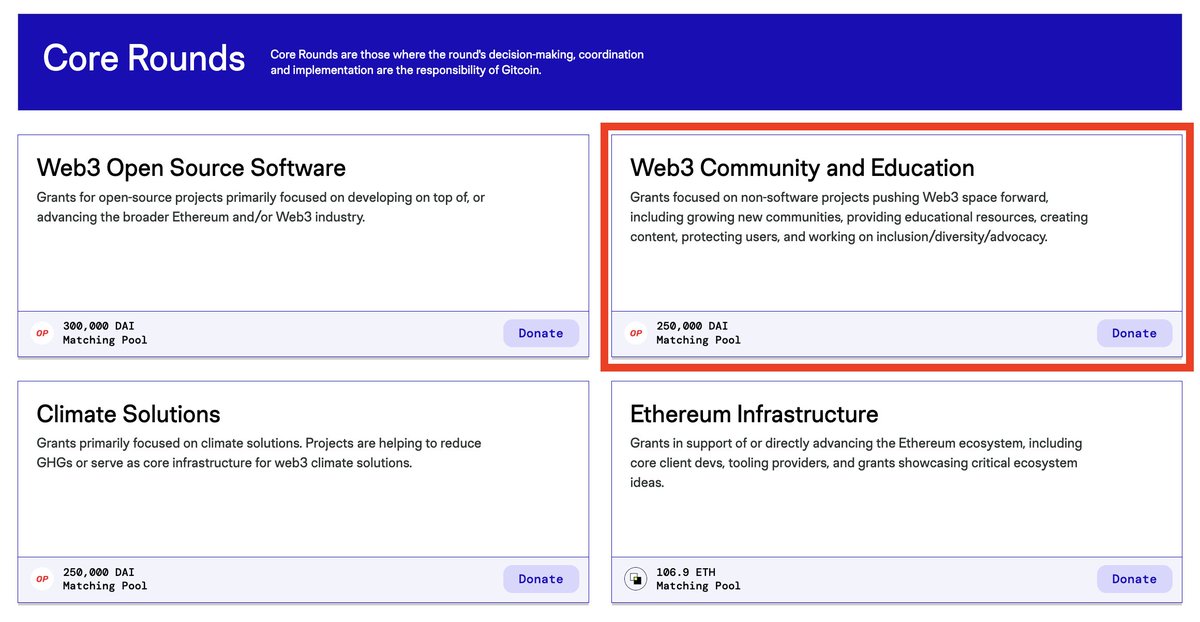Click the description mentioning core client devs

(x=856, y=463)
